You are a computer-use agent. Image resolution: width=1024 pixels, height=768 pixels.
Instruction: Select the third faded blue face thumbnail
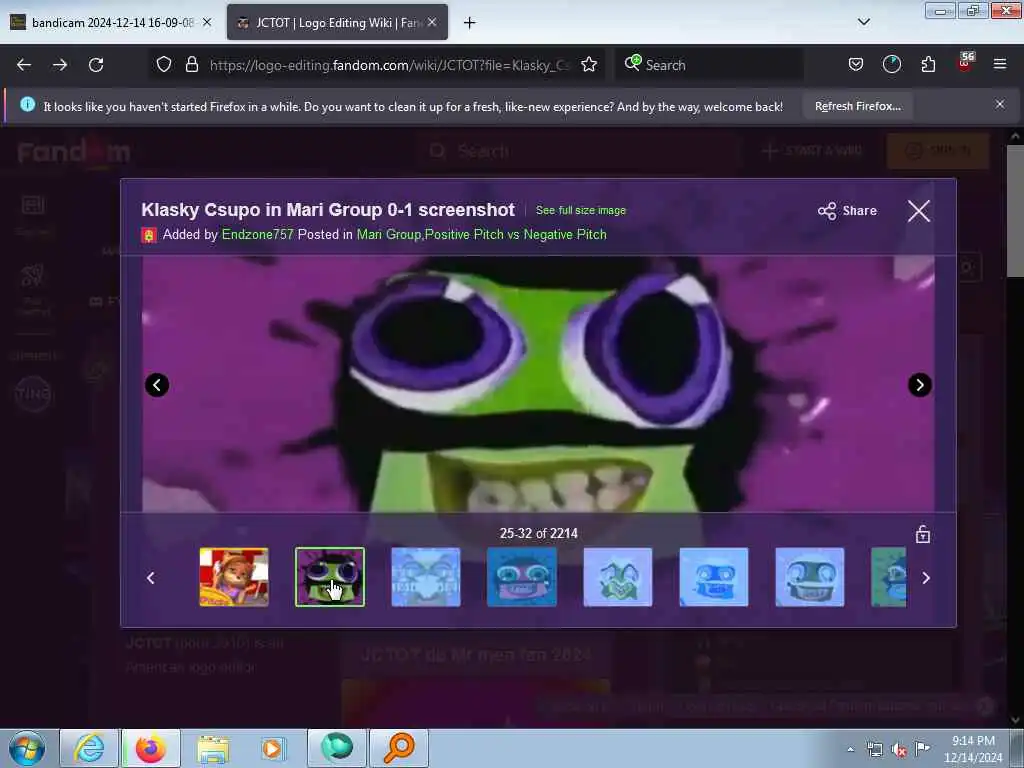426,577
